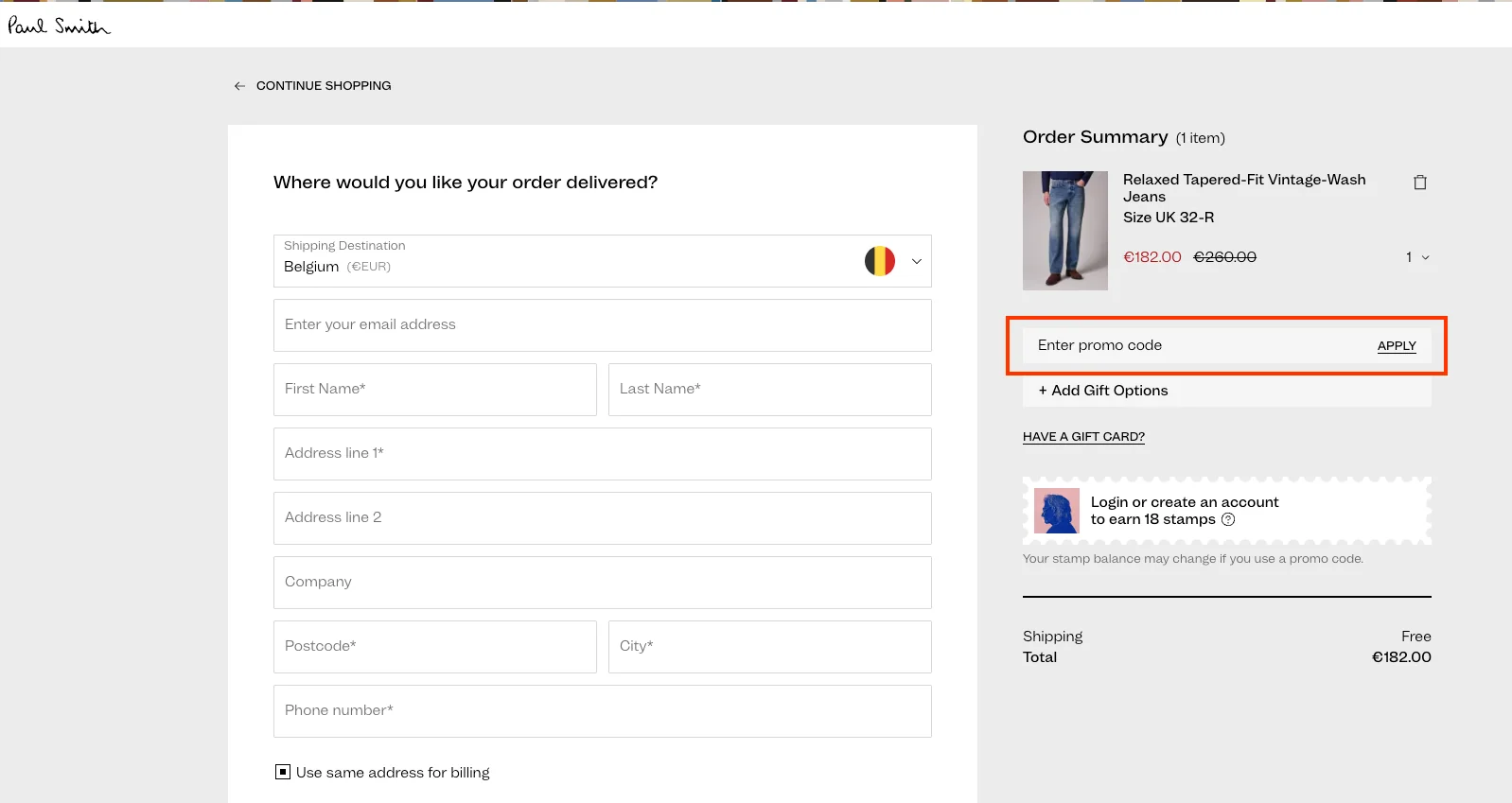Focus the email address field
This screenshot has height=803, width=1512.
pos(602,325)
